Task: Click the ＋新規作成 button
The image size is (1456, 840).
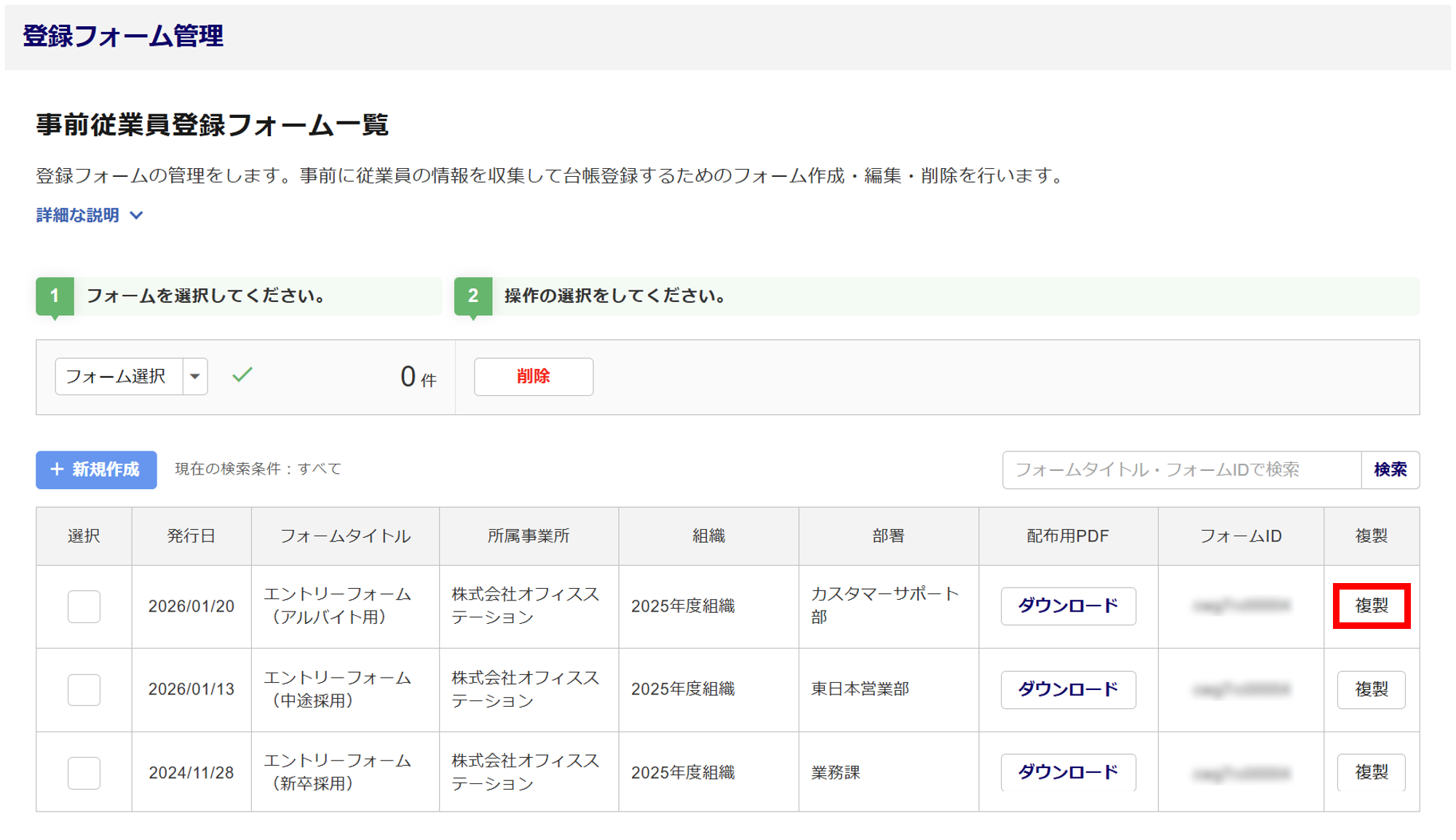Action: tap(96, 469)
